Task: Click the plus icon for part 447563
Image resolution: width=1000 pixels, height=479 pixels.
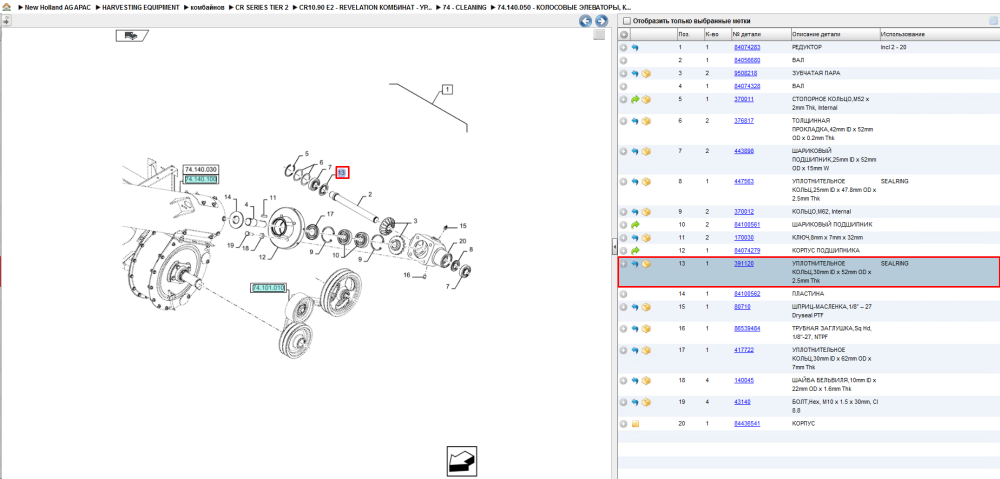Action: [624, 182]
